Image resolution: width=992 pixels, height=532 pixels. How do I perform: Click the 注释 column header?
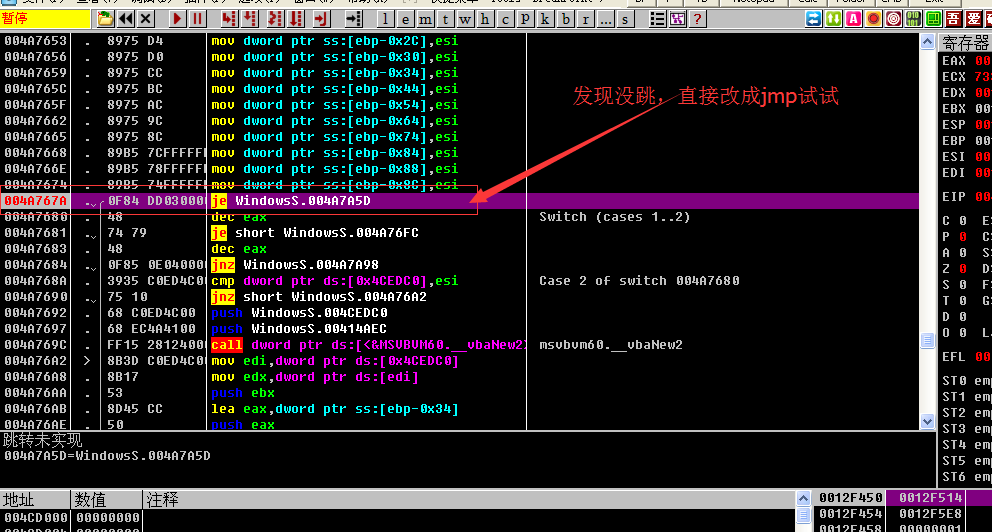[468, 500]
